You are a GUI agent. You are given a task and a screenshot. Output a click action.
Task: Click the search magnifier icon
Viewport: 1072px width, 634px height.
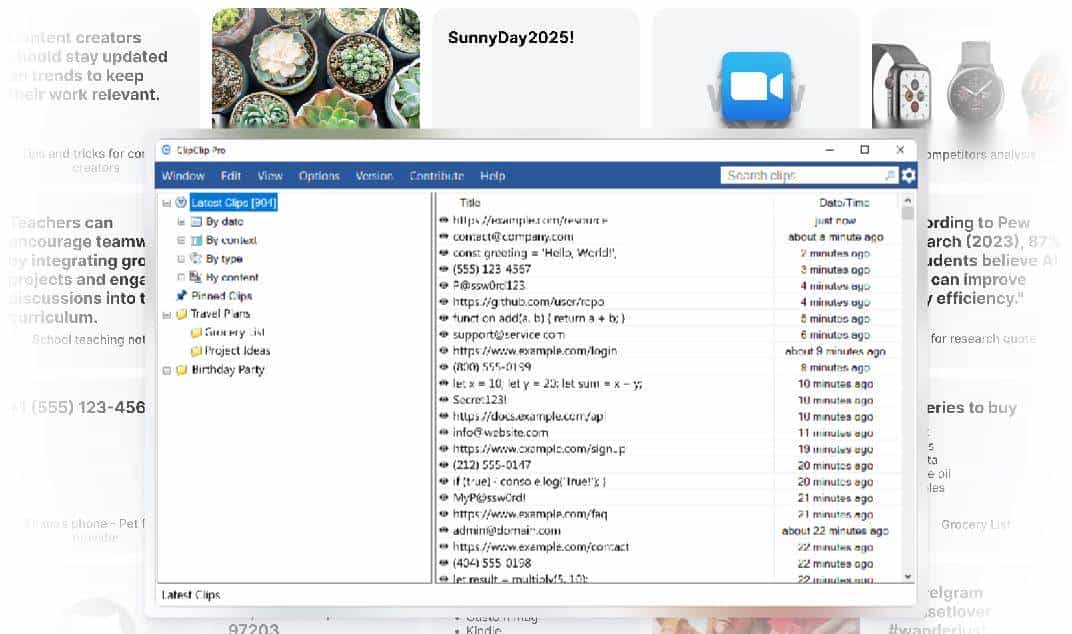coord(889,176)
